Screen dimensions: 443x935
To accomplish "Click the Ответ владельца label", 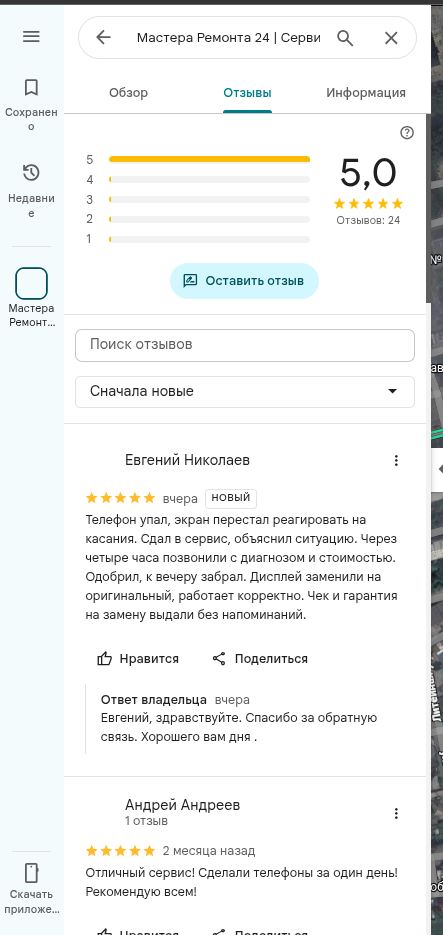I will click(x=154, y=699).
